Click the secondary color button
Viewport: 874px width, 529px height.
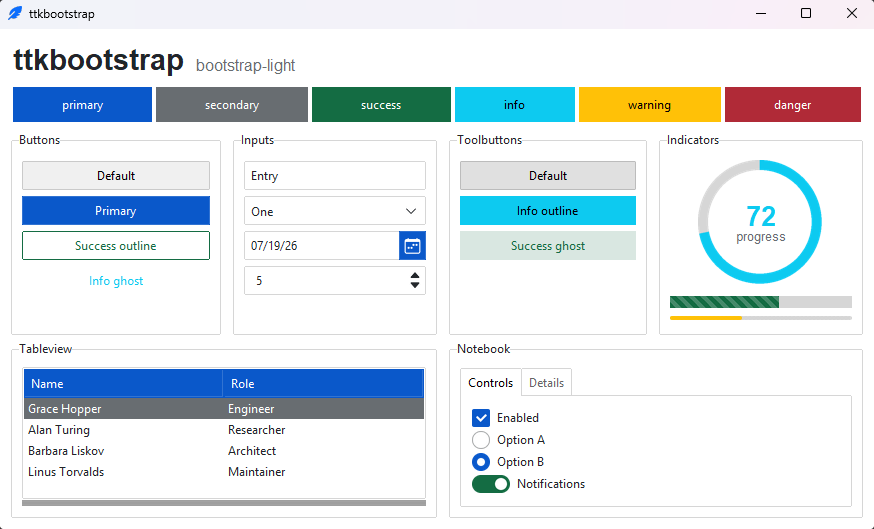[232, 104]
